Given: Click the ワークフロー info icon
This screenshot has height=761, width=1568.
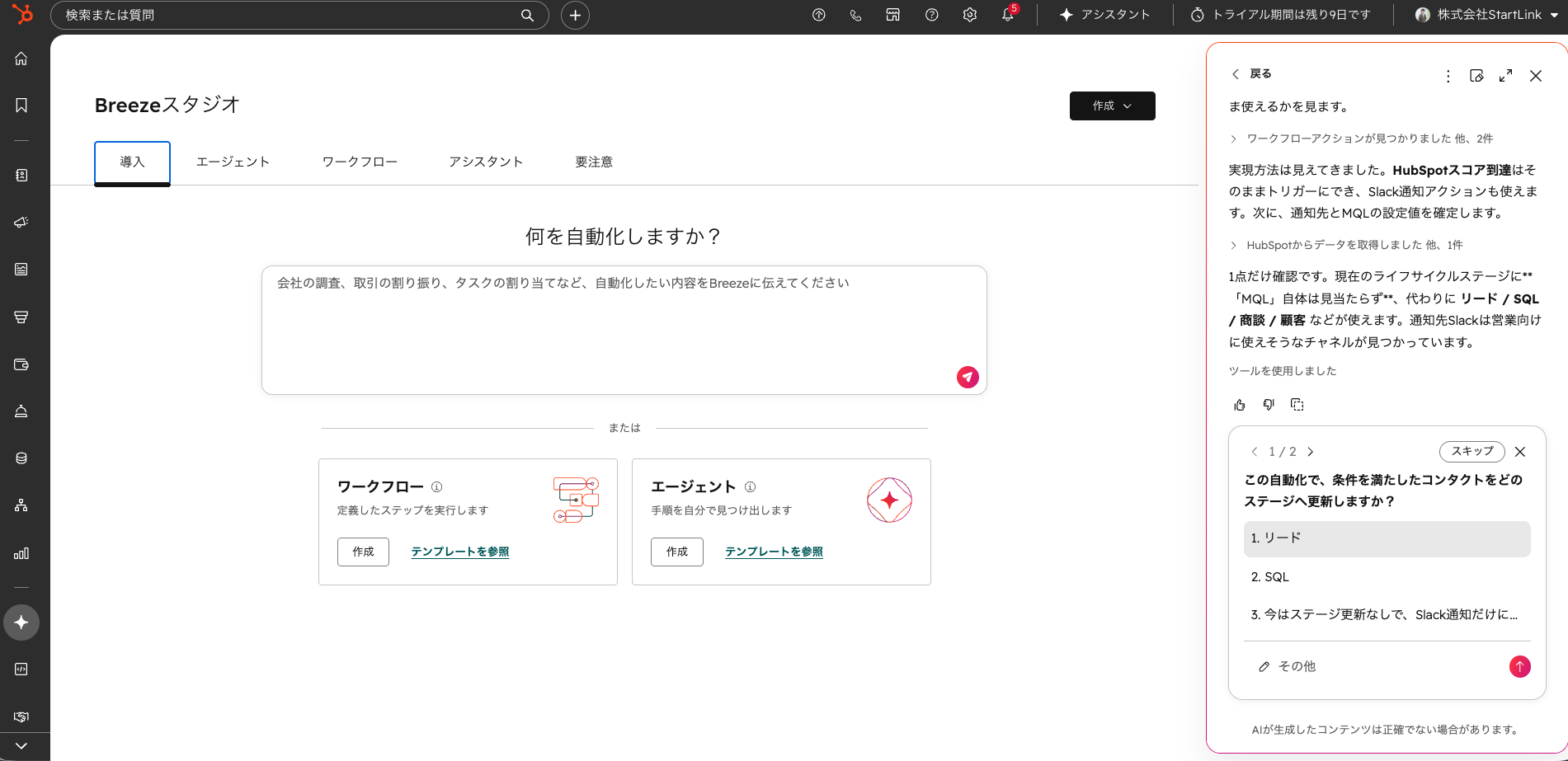Looking at the screenshot, I should coord(437,487).
